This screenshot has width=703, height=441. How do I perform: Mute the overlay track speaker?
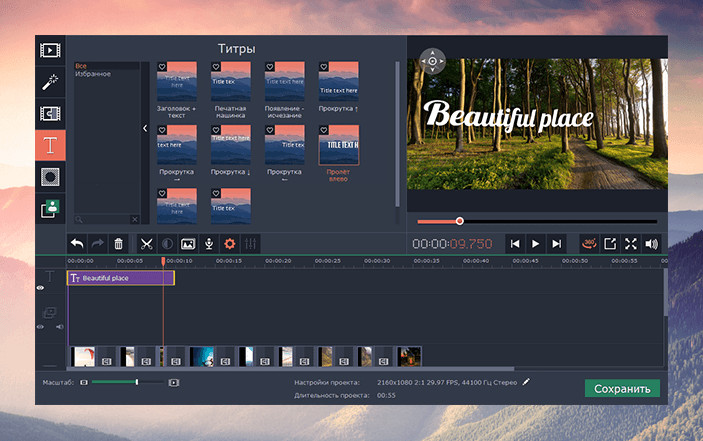(60, 327)
